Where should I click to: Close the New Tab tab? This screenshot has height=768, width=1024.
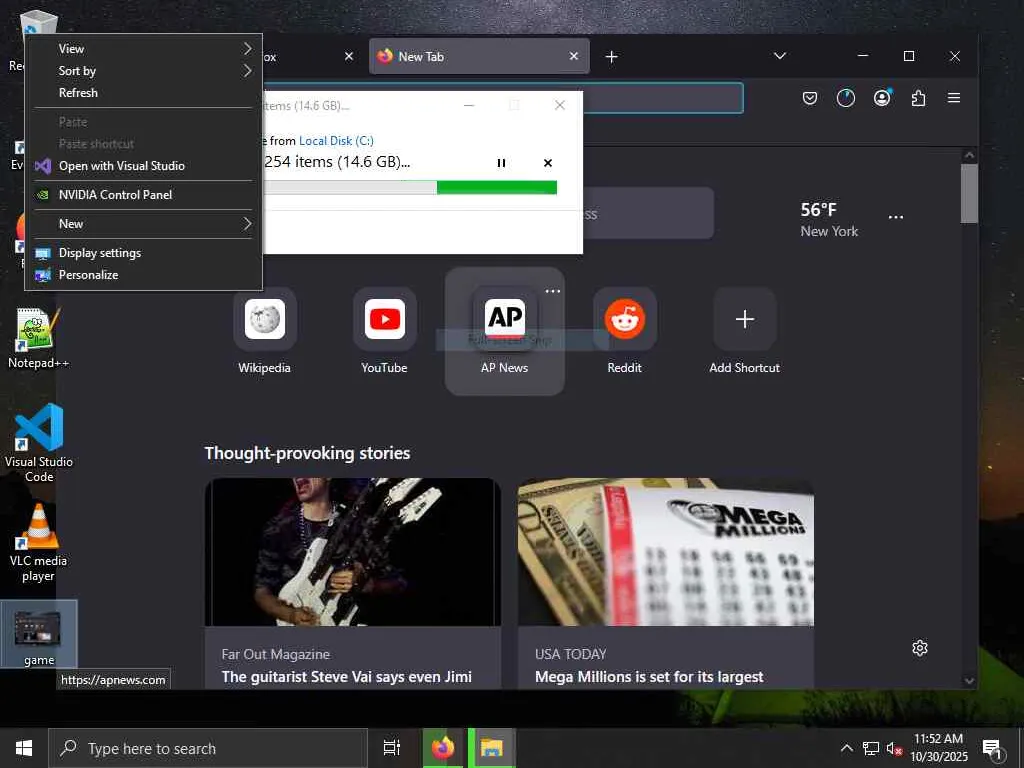pyautogui.click(x=574, y=56)
